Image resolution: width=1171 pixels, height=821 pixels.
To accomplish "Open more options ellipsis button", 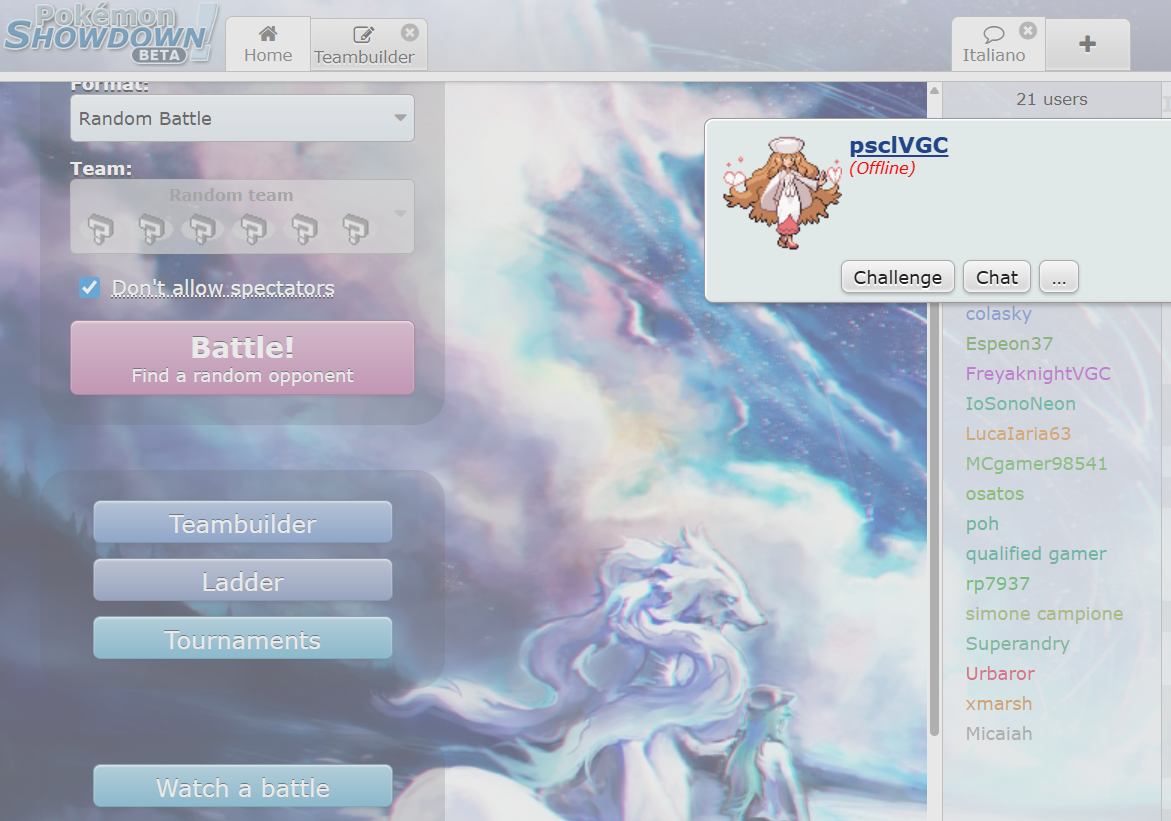I will tap(1058, 277).
